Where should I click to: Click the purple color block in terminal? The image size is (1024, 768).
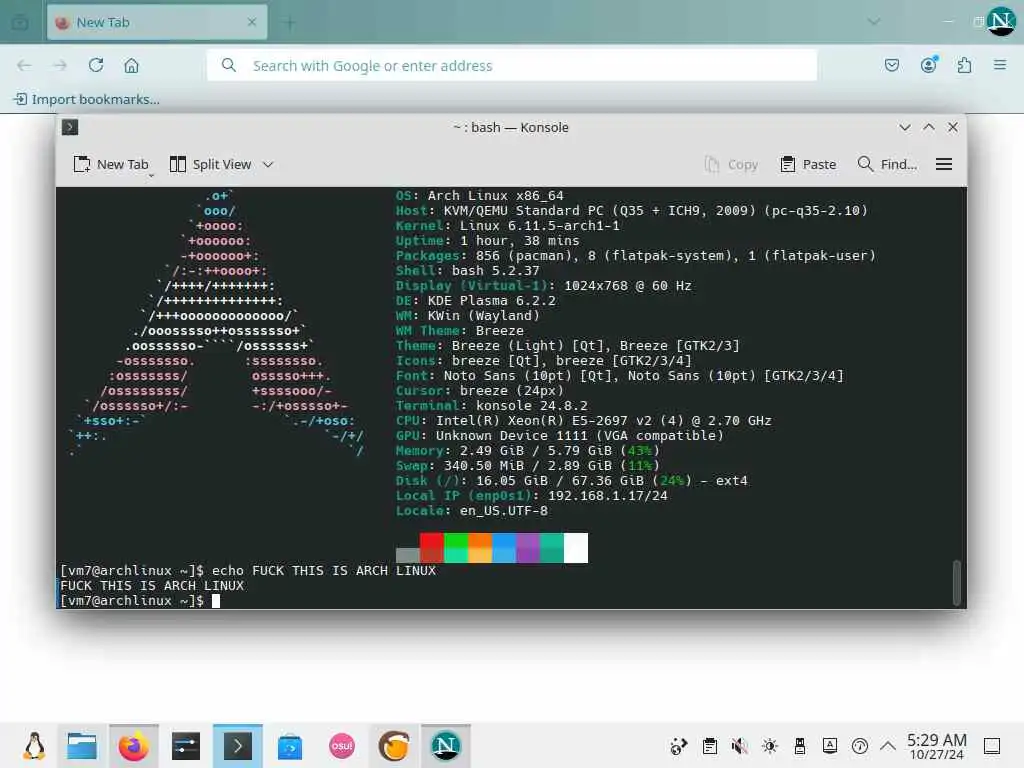(528, 547)
